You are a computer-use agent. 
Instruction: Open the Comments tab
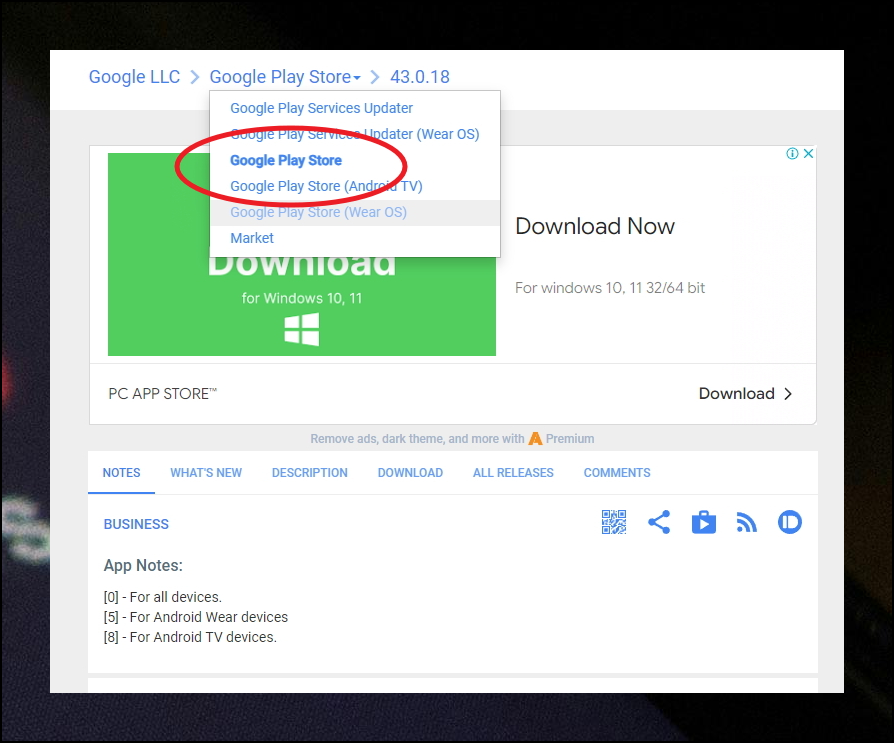pyautogui.click(x=617, y=473)
